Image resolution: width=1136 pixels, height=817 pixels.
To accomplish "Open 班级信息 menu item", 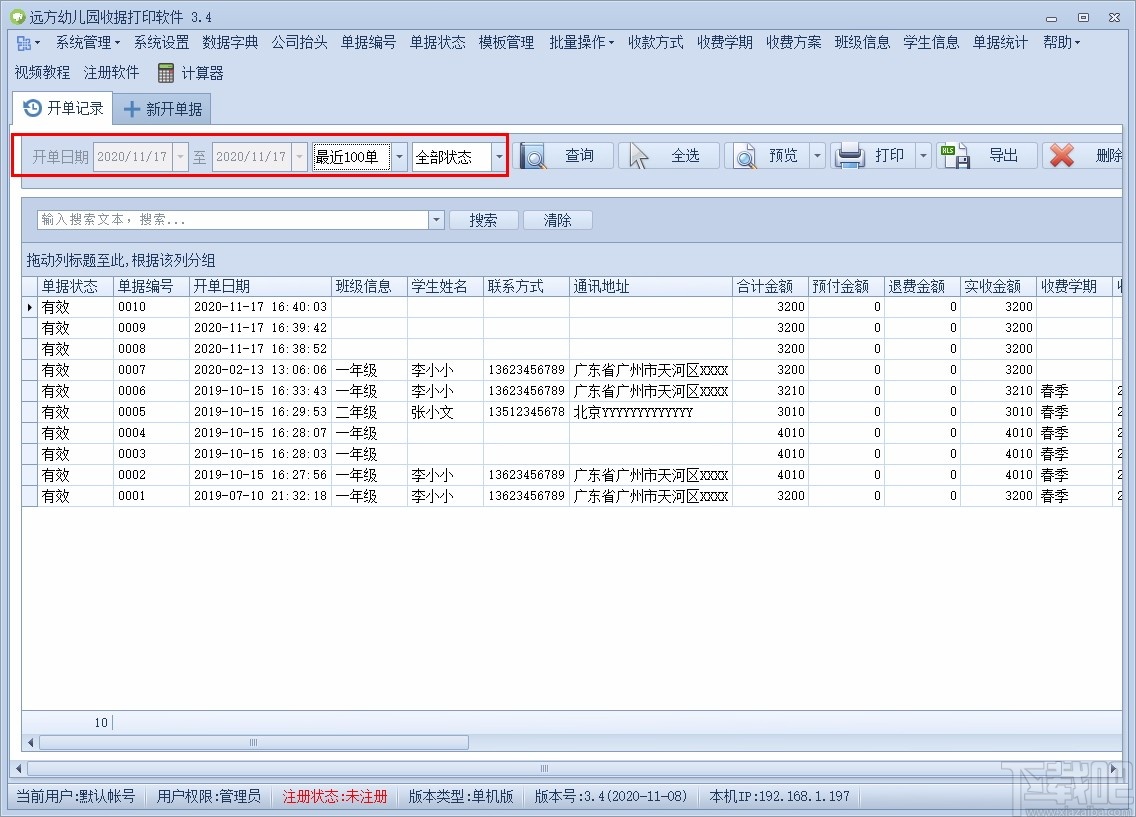I will click(x=862, y=43).
